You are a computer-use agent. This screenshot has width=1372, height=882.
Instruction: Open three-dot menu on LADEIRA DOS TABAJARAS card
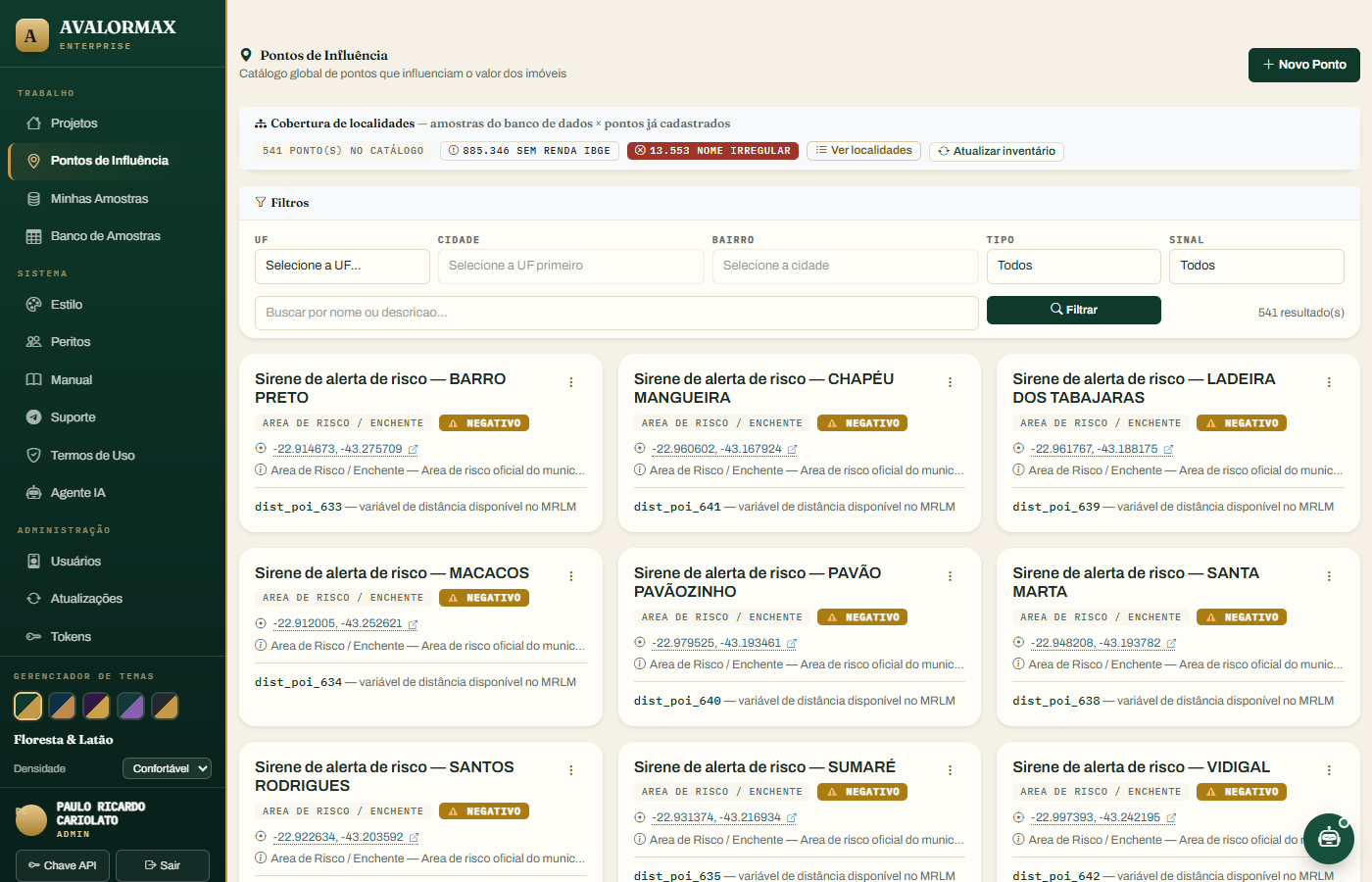1329,382
